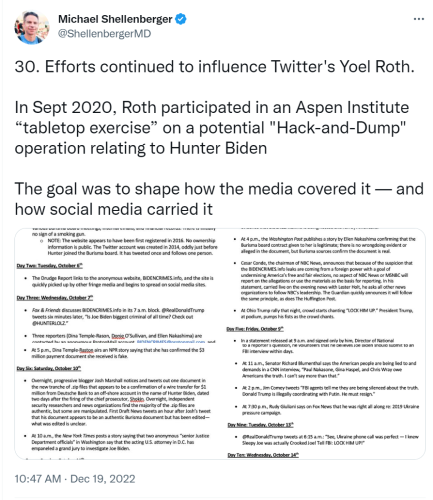Open the Michael Shellenberger display name link
The image size is (433, 500).
(115, 19)
